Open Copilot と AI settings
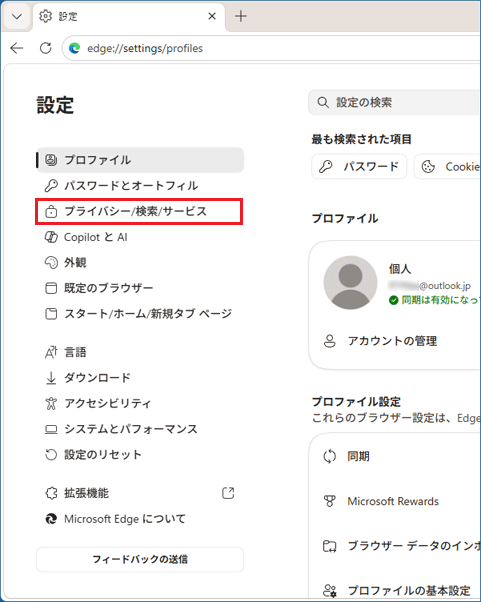Screen dimensions: 481x602 click(140, 237)
